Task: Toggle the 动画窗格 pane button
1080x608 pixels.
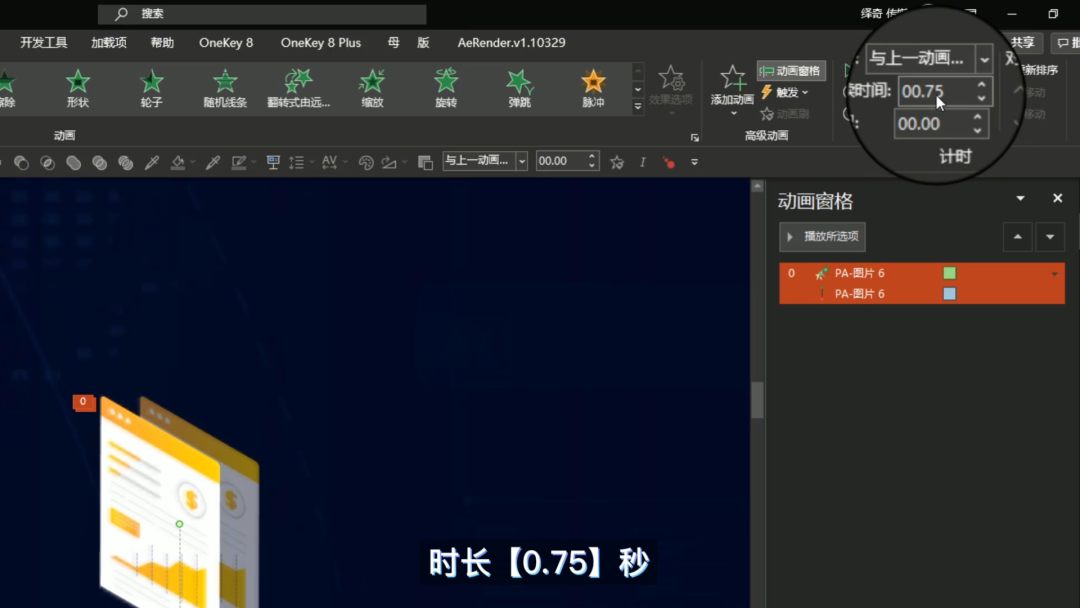Action: (791, 71)
